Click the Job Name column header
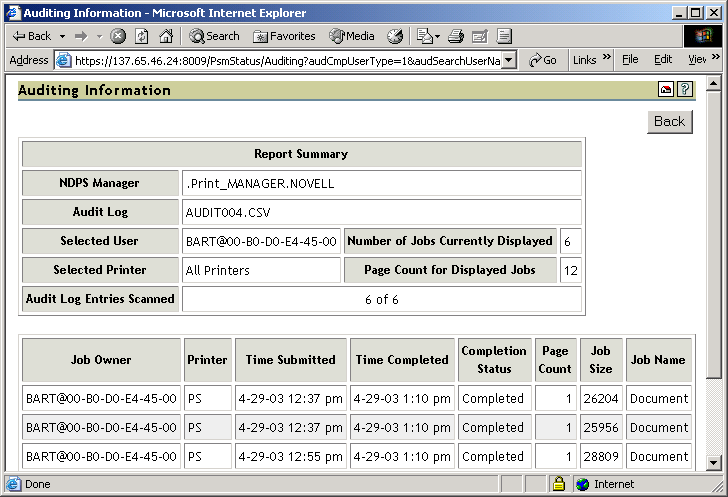 [x=658, y=360]
